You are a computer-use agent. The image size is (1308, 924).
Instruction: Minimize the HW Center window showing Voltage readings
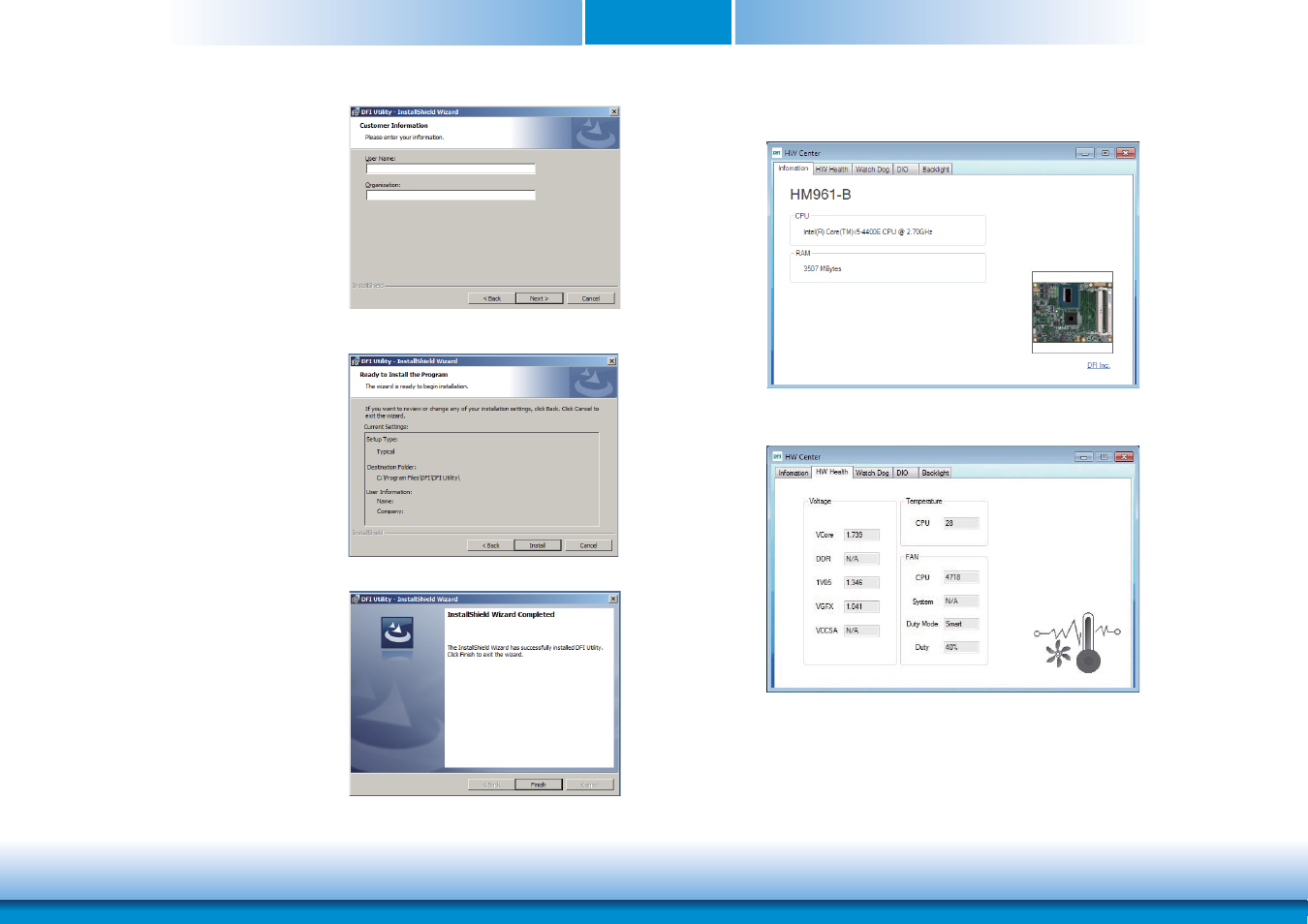1084,456
